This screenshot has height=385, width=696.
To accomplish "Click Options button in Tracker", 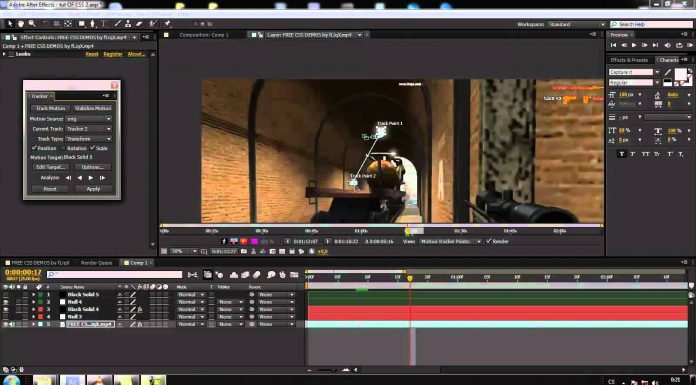I will click(92, 167).
